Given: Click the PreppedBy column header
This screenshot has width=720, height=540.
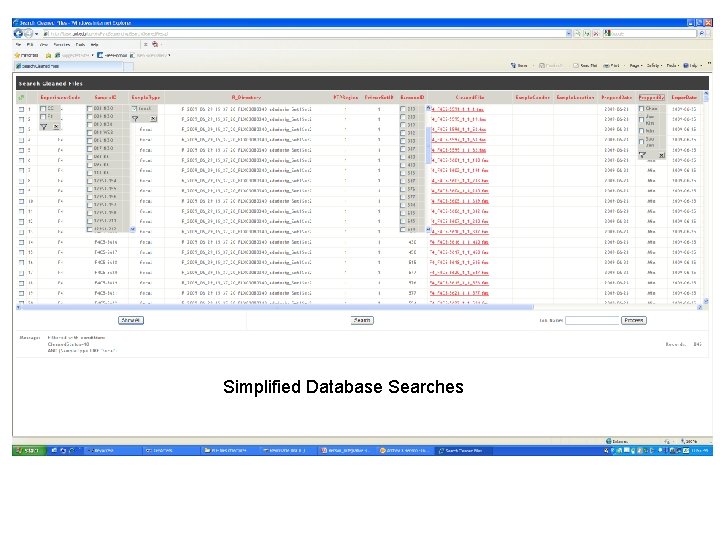Looking at the screenshot, I should [651, 97].
